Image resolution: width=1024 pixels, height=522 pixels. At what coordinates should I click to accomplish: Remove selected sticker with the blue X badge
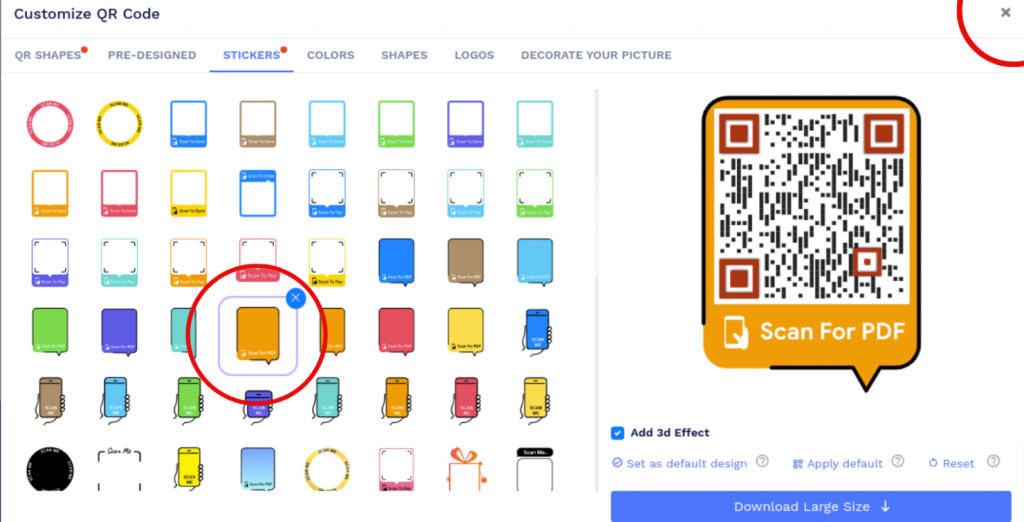tap(296, 298)
